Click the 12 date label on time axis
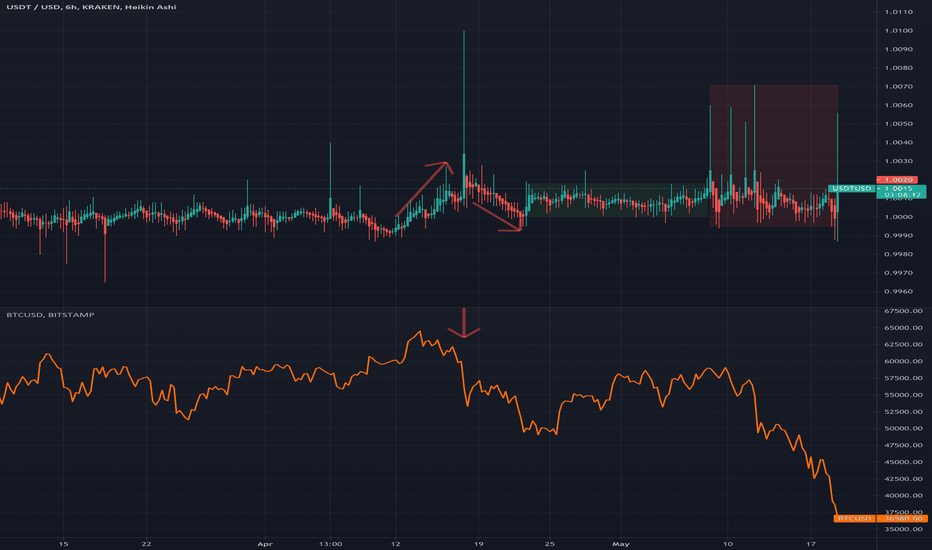Screen dimensions: 932x550 tap(396, 544)
